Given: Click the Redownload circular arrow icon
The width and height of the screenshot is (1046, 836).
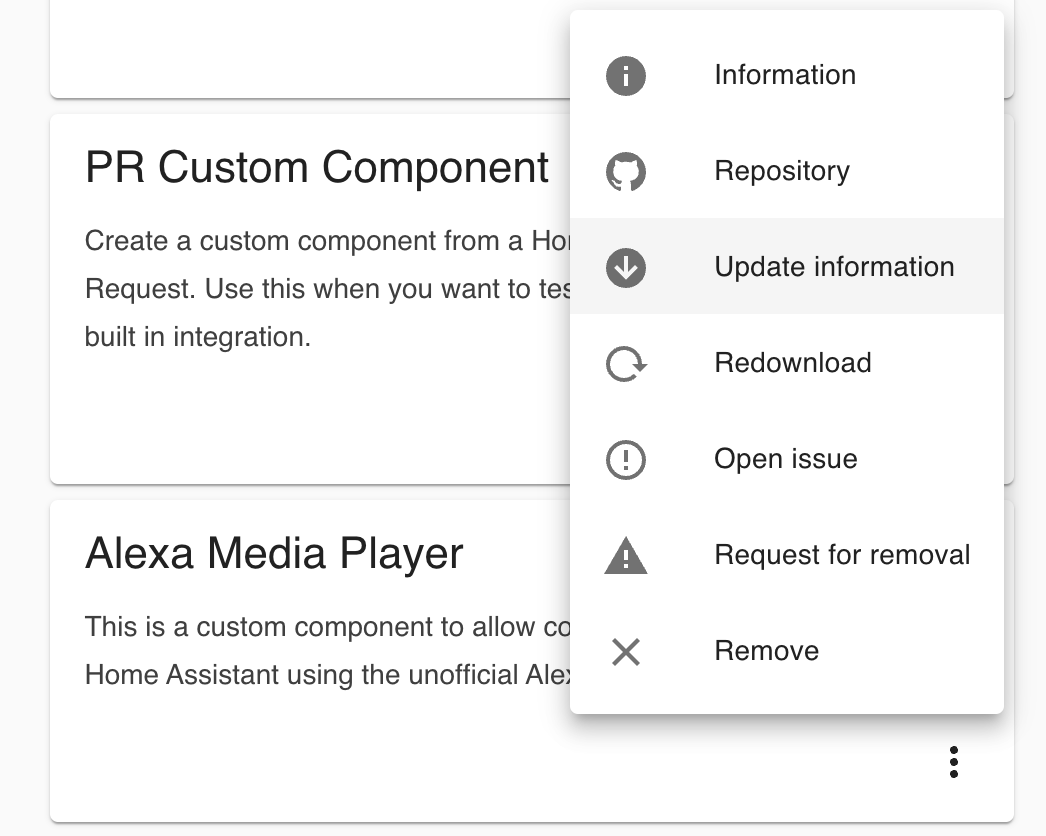Looking at the screenshot, I should tap(626, 364).
